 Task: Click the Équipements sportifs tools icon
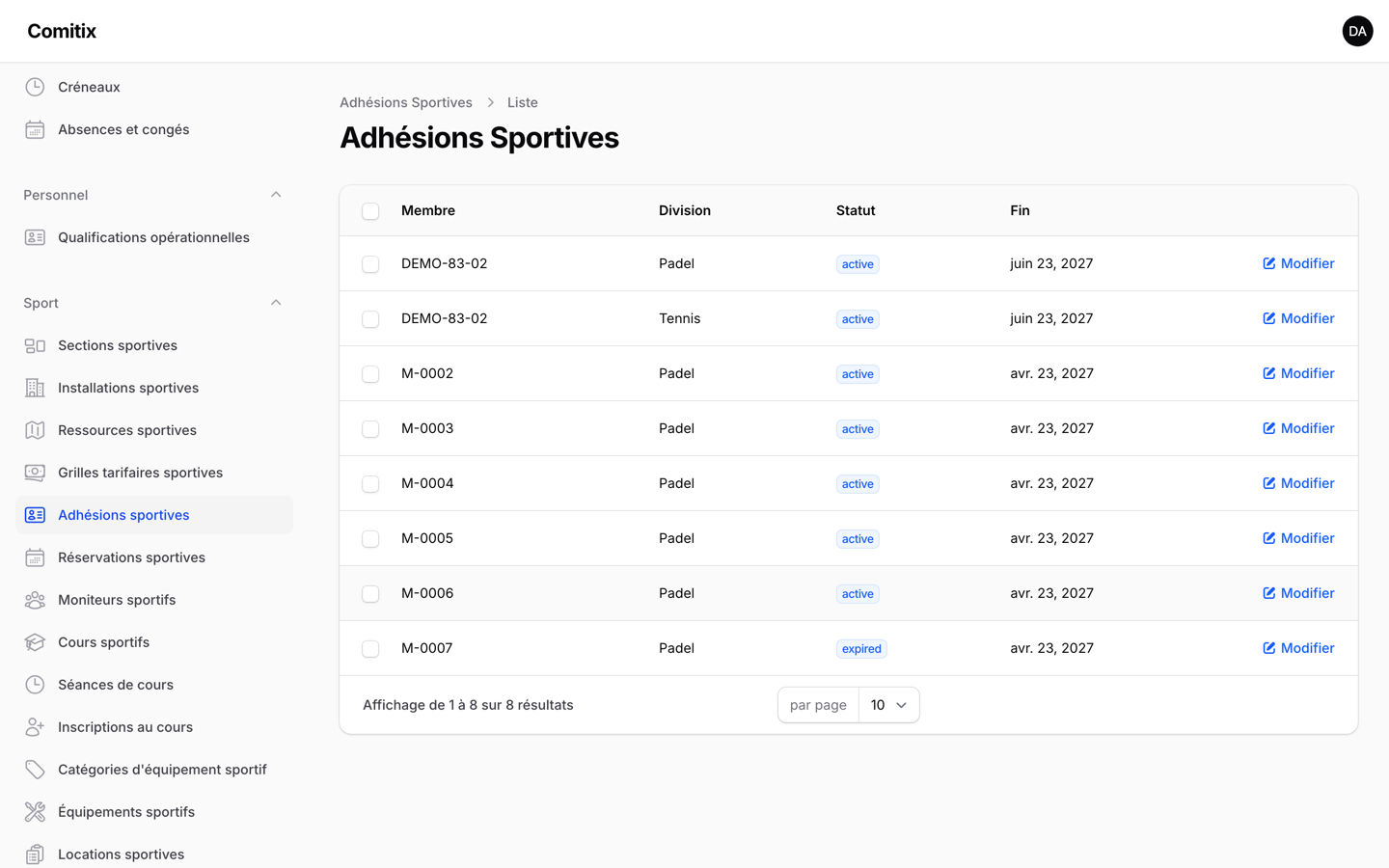(35, 812)
